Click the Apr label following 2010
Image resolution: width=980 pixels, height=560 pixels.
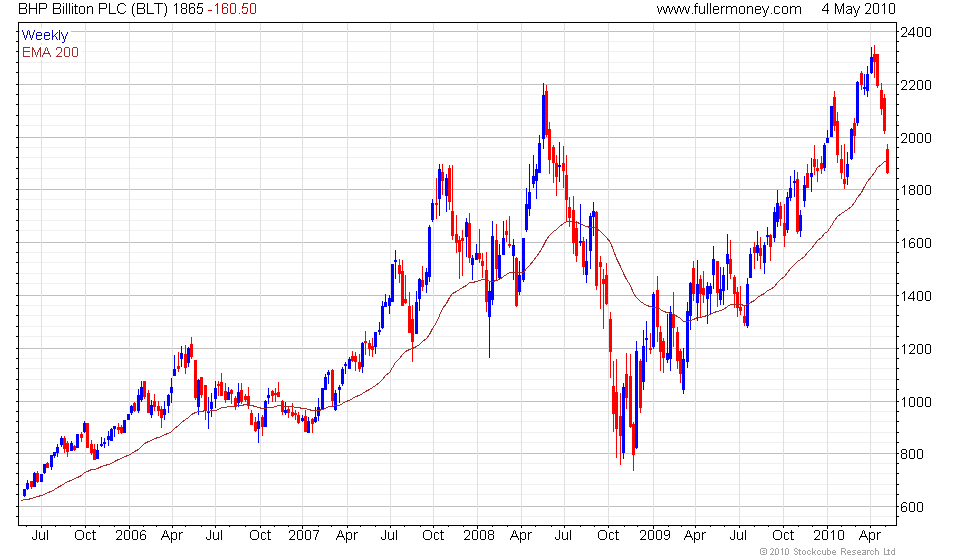tap(870, 536)
